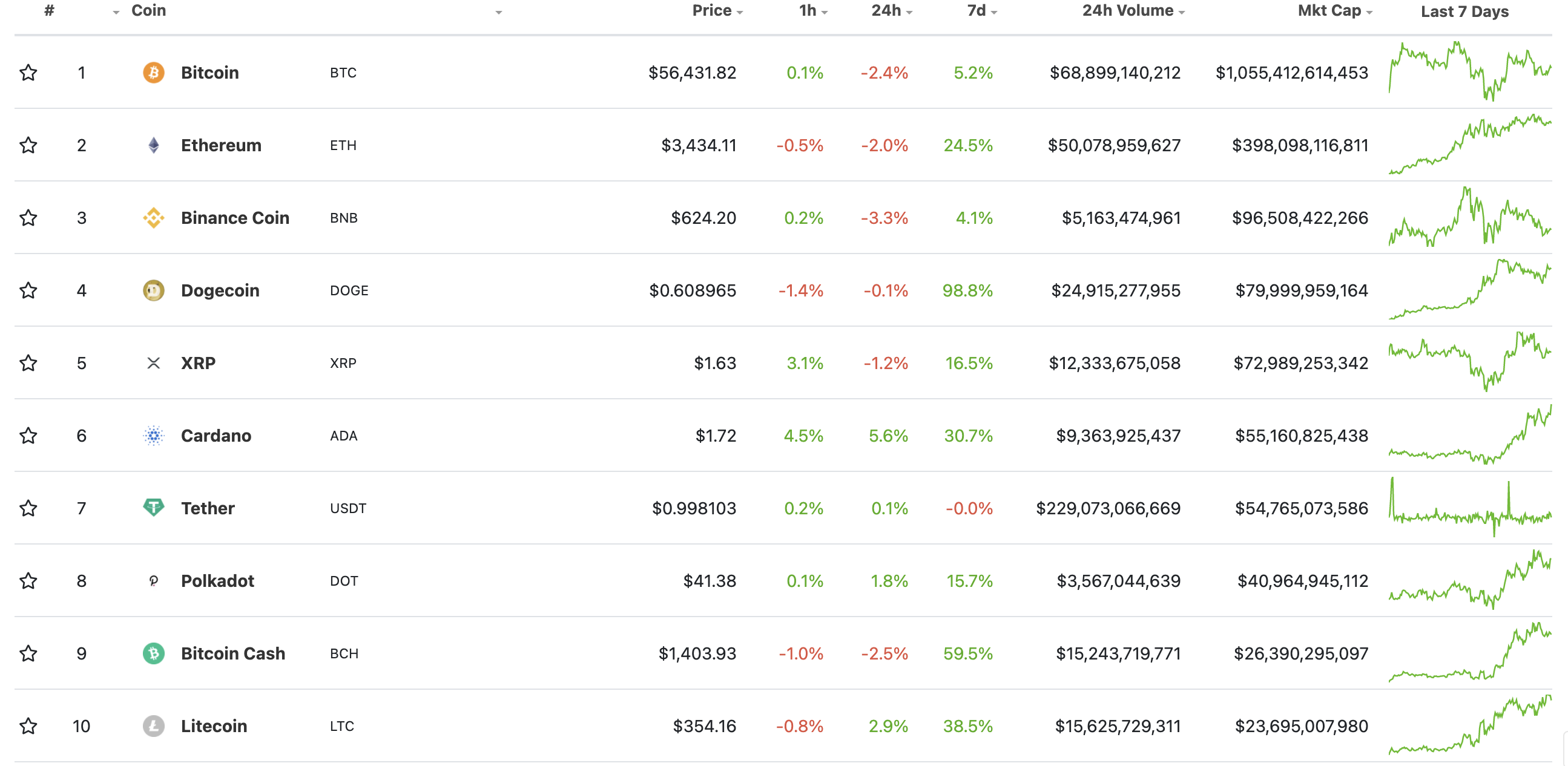Star Binance Coin as favorite
Viewport: 1568px width, 766px height.
coord(28,217)
